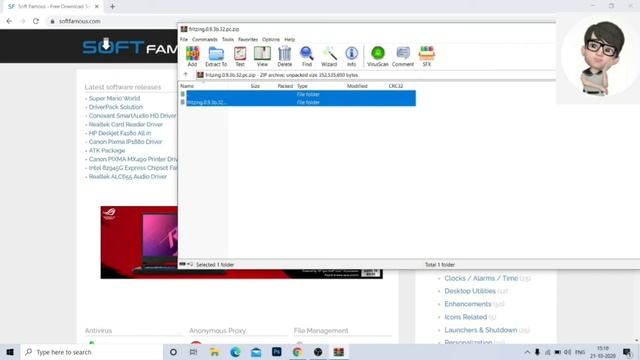640x360 pixels.
Task: Open the Enhancements category
Action: point(468,304)
